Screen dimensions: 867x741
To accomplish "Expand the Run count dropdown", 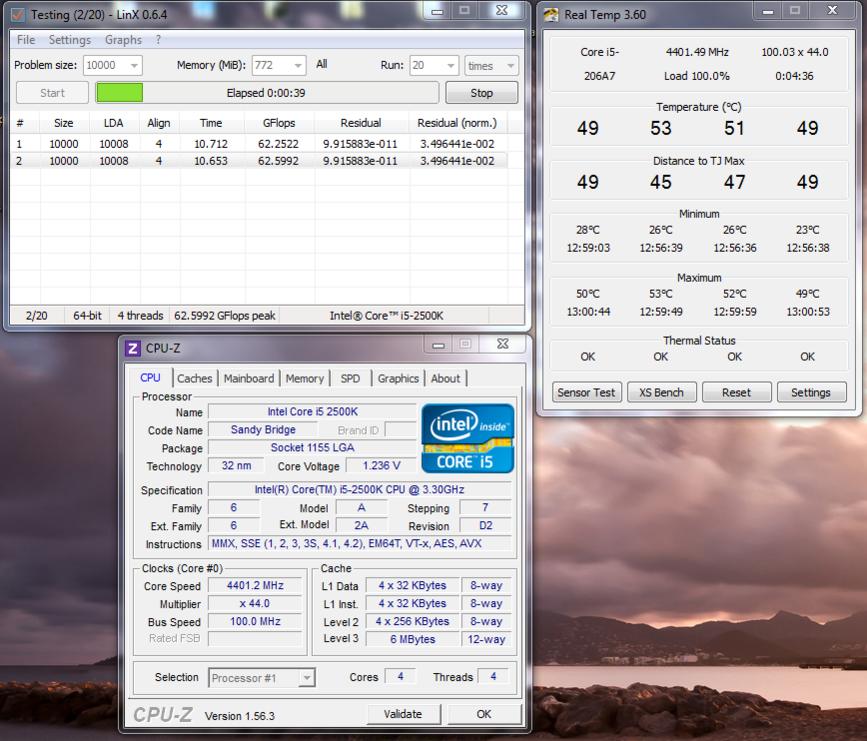I will (x=451, y=65).
